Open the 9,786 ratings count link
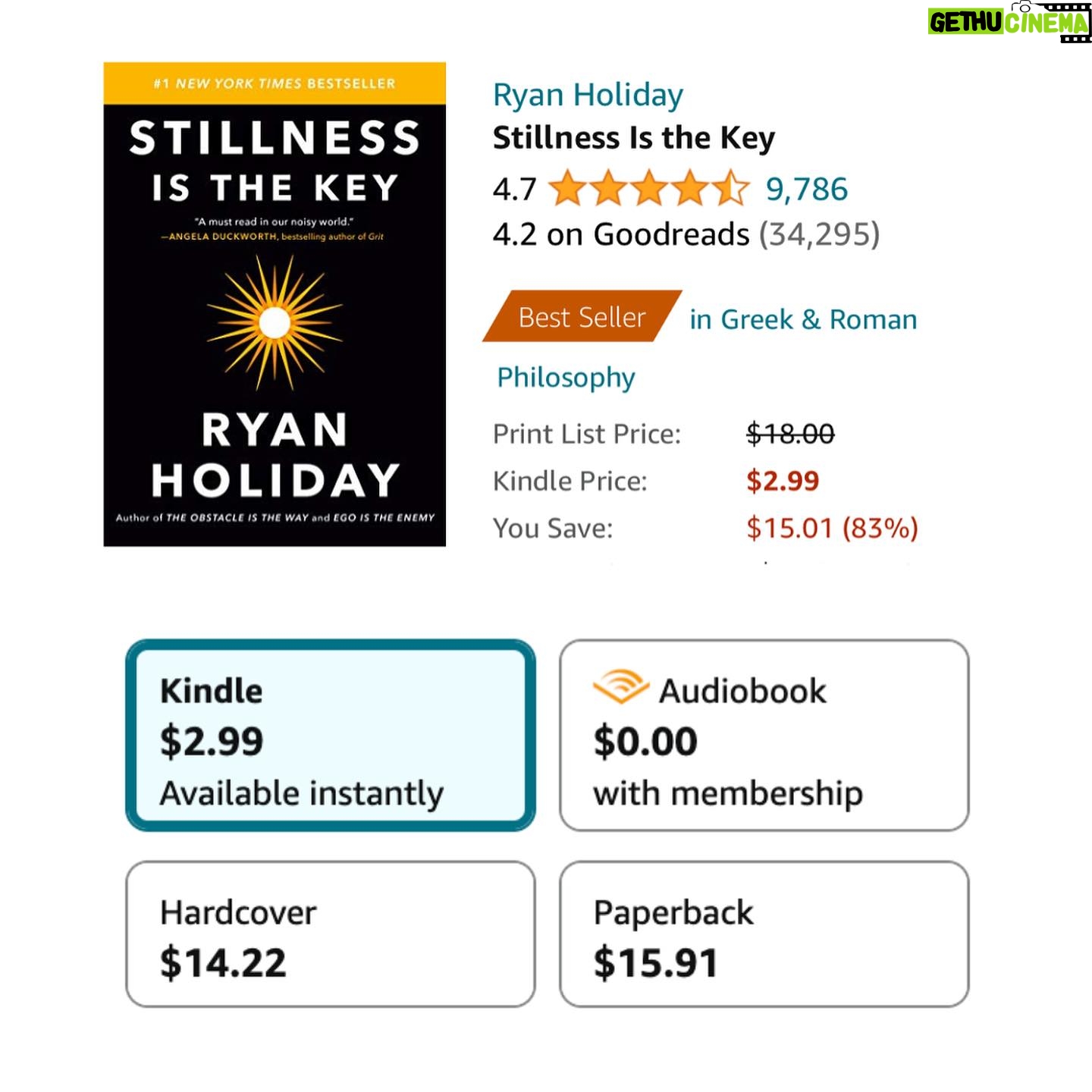Screen dimensions: 1092x1092 (807, 189)
